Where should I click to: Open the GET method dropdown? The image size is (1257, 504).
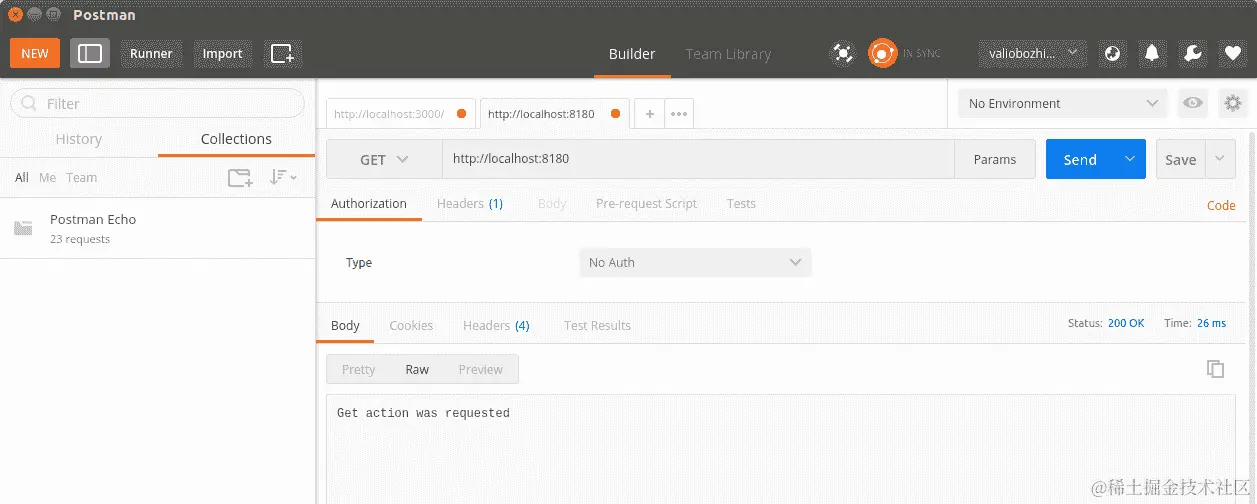pyautogui.click(x=385, y=159)
